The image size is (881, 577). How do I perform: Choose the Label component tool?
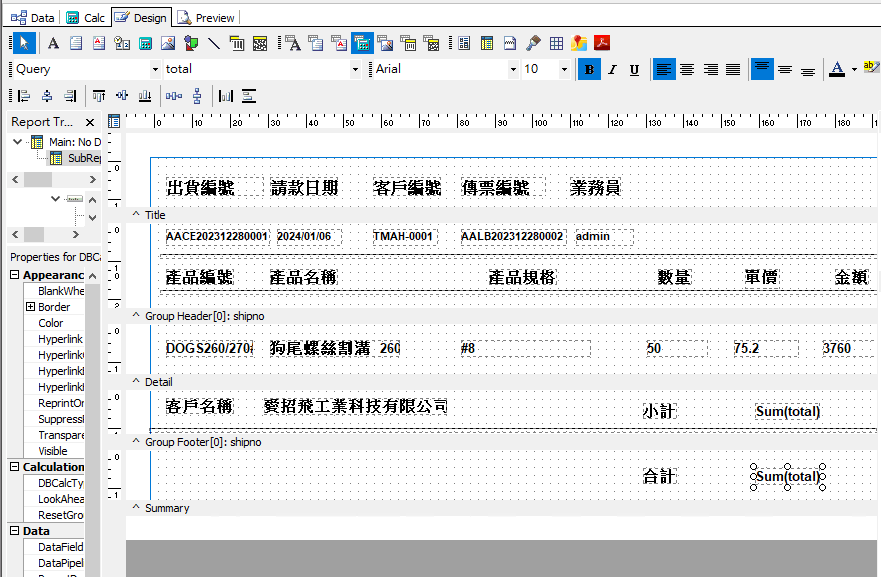pyautogui.click(x=53, y=43)
